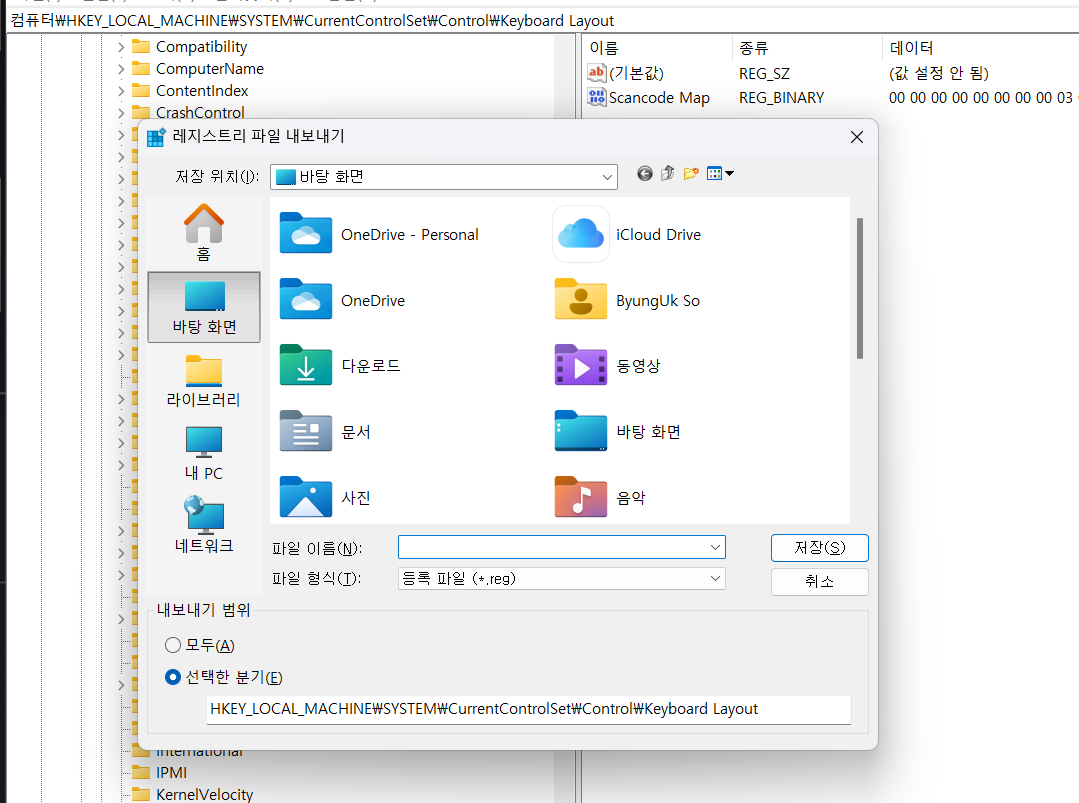1079x803 pixels.
Task: Click the 취소 button
Action: pyautogui.click(x=819, y=581)
